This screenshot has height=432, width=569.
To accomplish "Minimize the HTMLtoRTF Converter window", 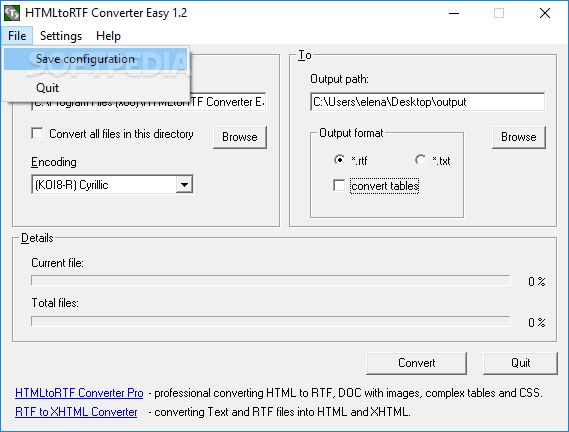I will (x=454, y=13).
